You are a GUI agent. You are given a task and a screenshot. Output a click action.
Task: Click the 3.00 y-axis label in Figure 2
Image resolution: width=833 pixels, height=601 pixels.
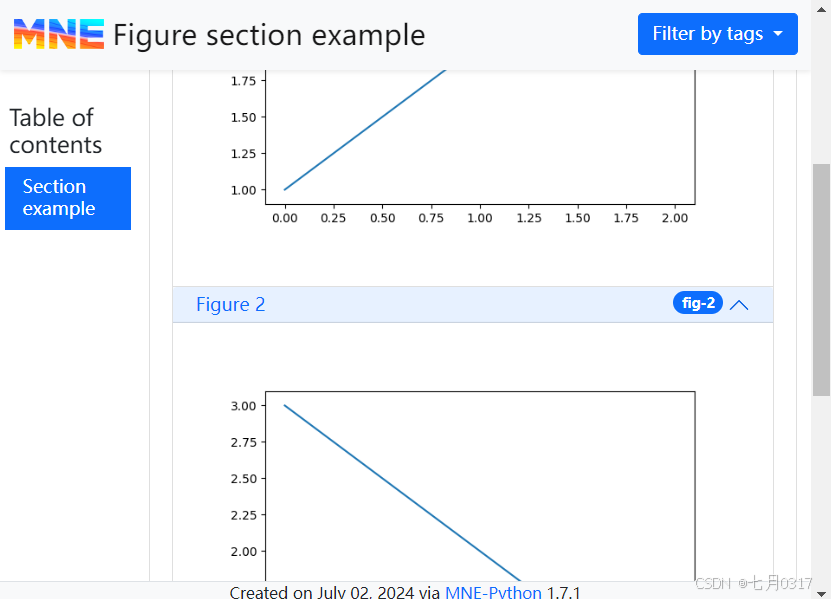tap(241, 406)
